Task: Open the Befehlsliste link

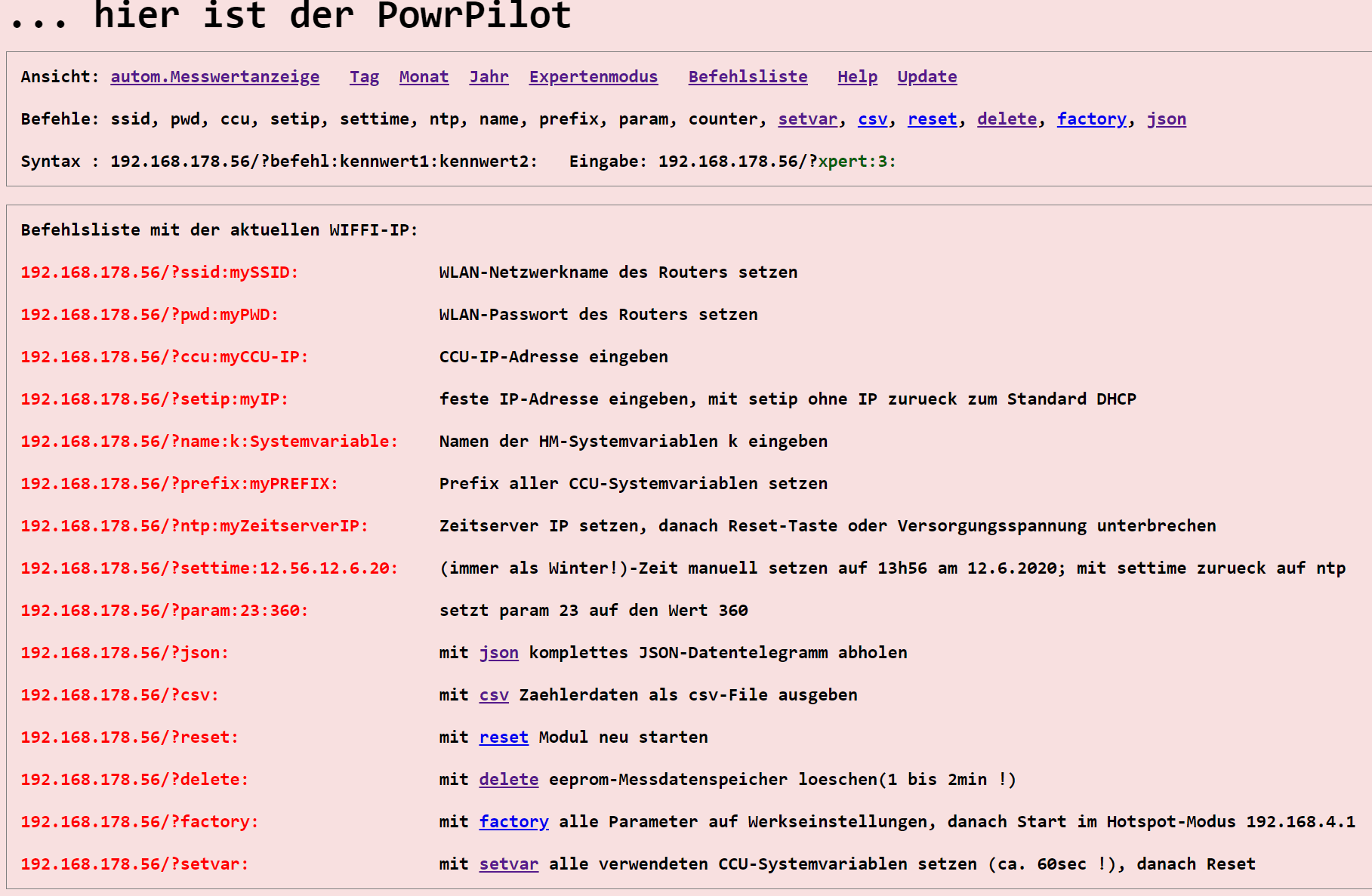Action: point(748,77)
